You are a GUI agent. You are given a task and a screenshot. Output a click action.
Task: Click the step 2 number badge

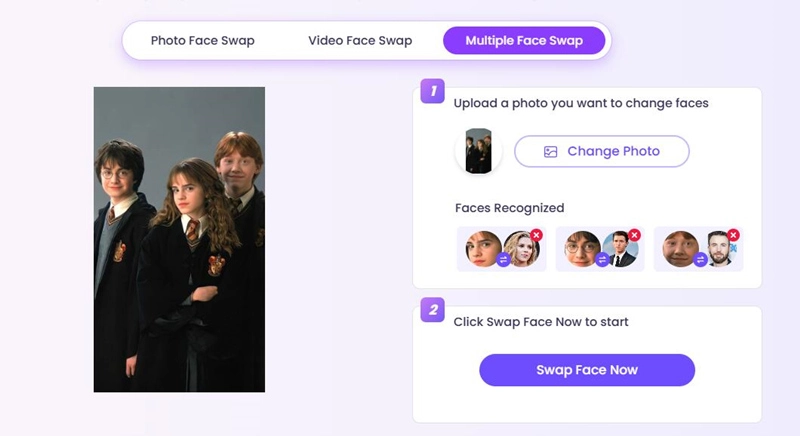click(x=432, y=310)
